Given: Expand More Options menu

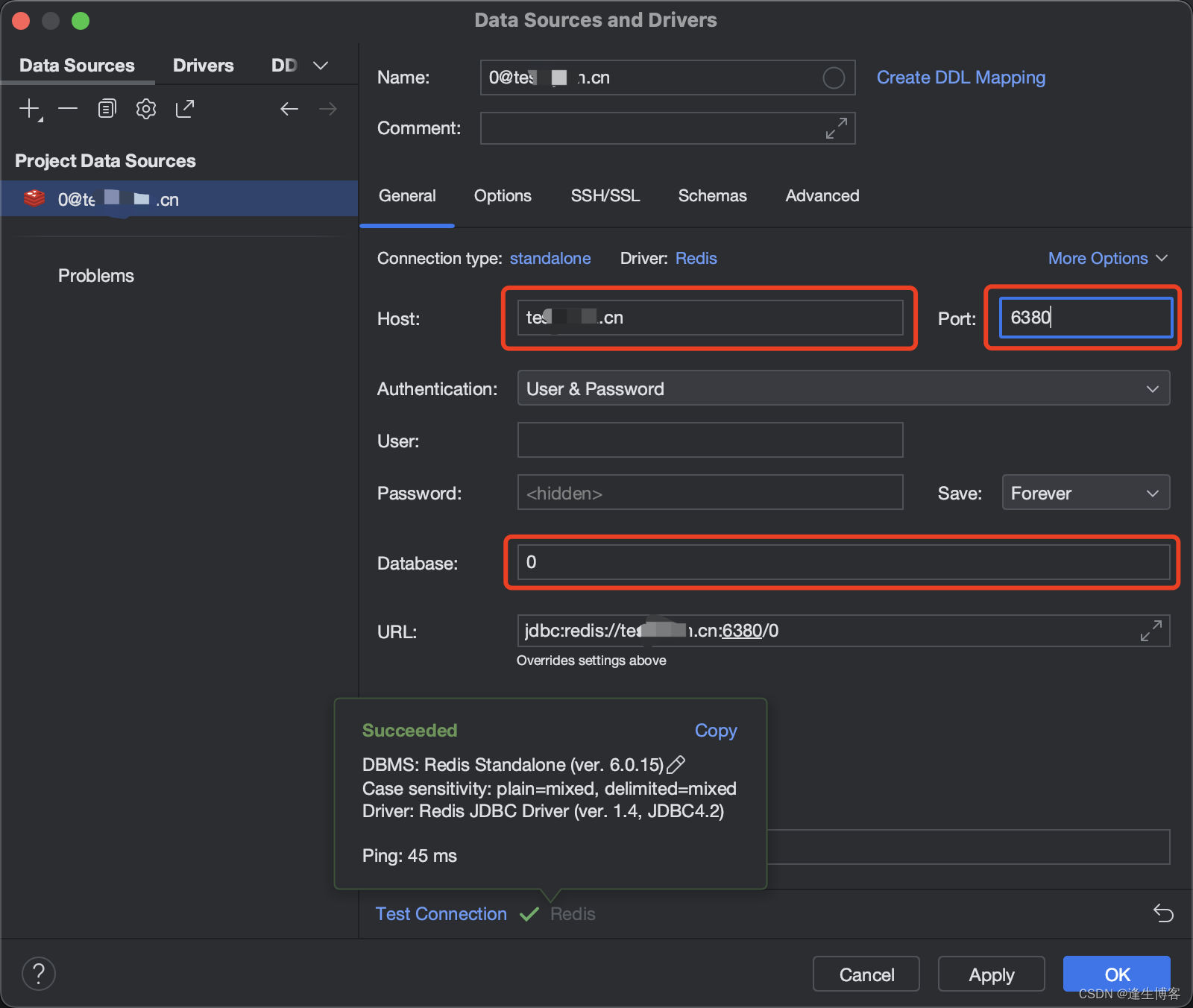Looking at the screenshot, I should 1108,258.
